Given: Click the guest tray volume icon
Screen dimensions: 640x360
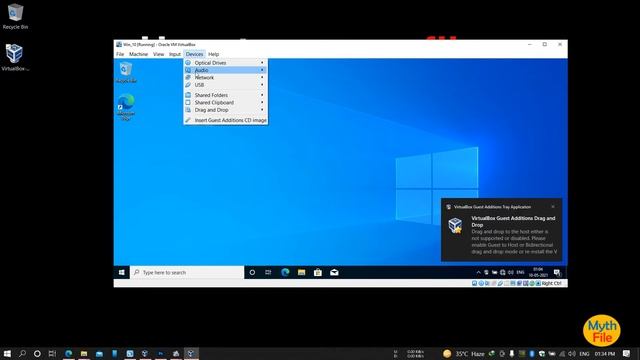Looking at the screenshot, I should pos(511,272).
